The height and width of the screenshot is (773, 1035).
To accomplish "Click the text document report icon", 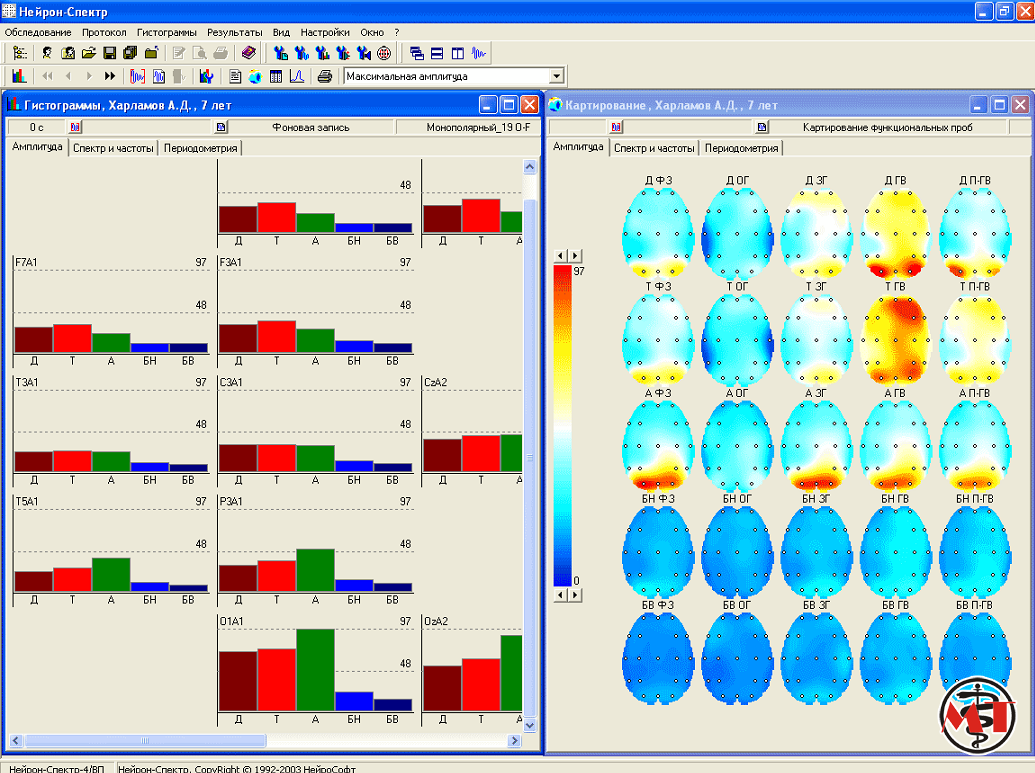I will tap(235, 76).
